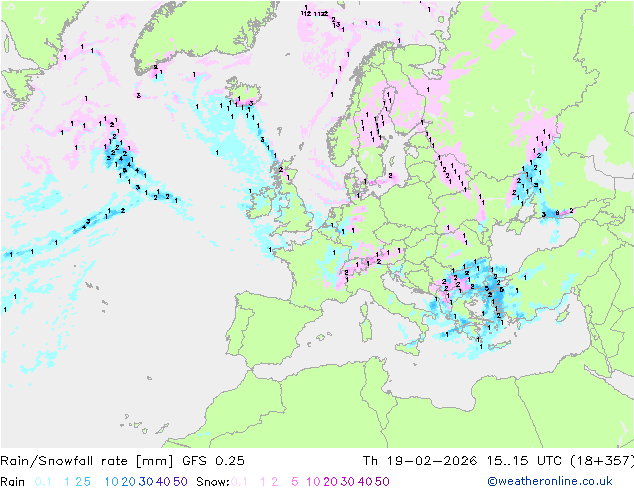
Task: Select the Snow legend value 5
Action: point(295,482)
